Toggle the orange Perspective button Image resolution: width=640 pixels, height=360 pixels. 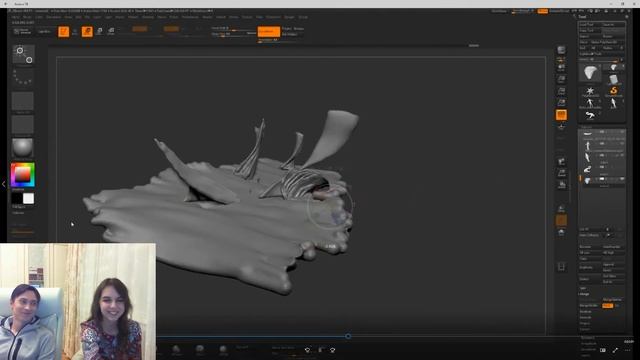pyautogui.click(x=562, y=115)
